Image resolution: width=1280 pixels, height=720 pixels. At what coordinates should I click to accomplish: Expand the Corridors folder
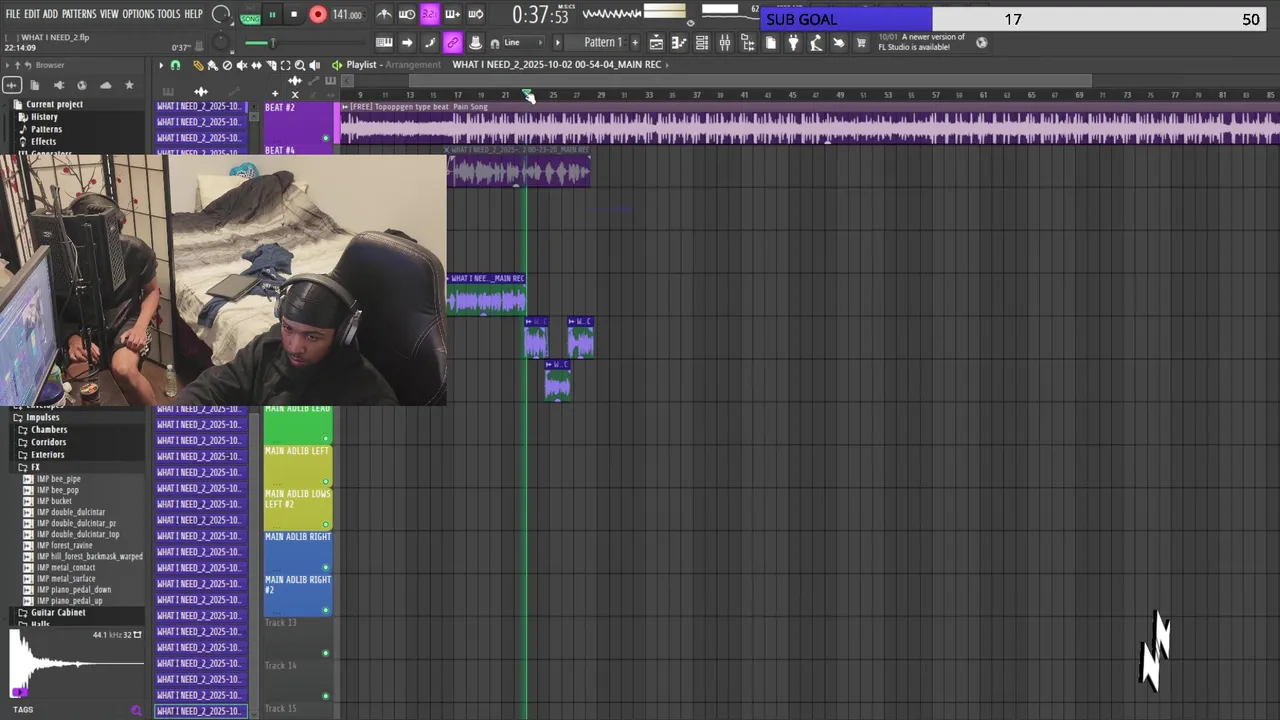coord(48,442)
